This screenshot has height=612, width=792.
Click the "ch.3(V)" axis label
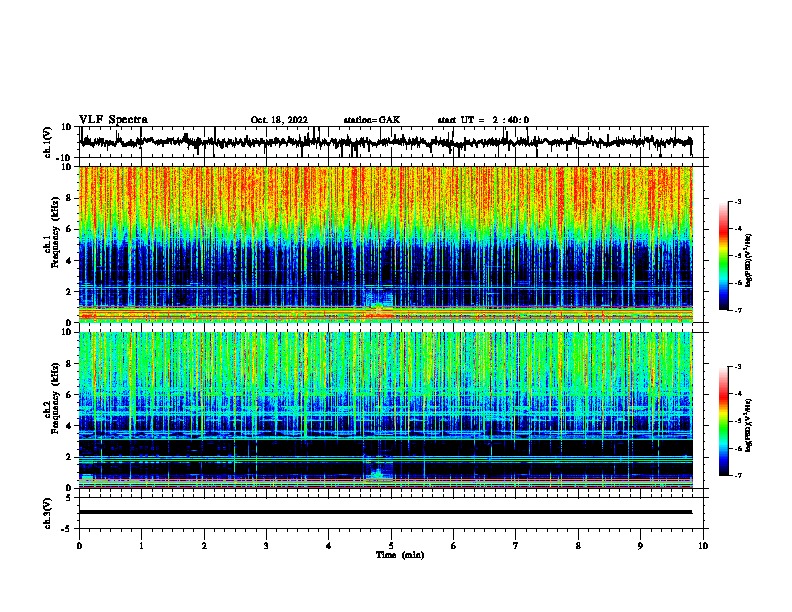click(47, 513)
